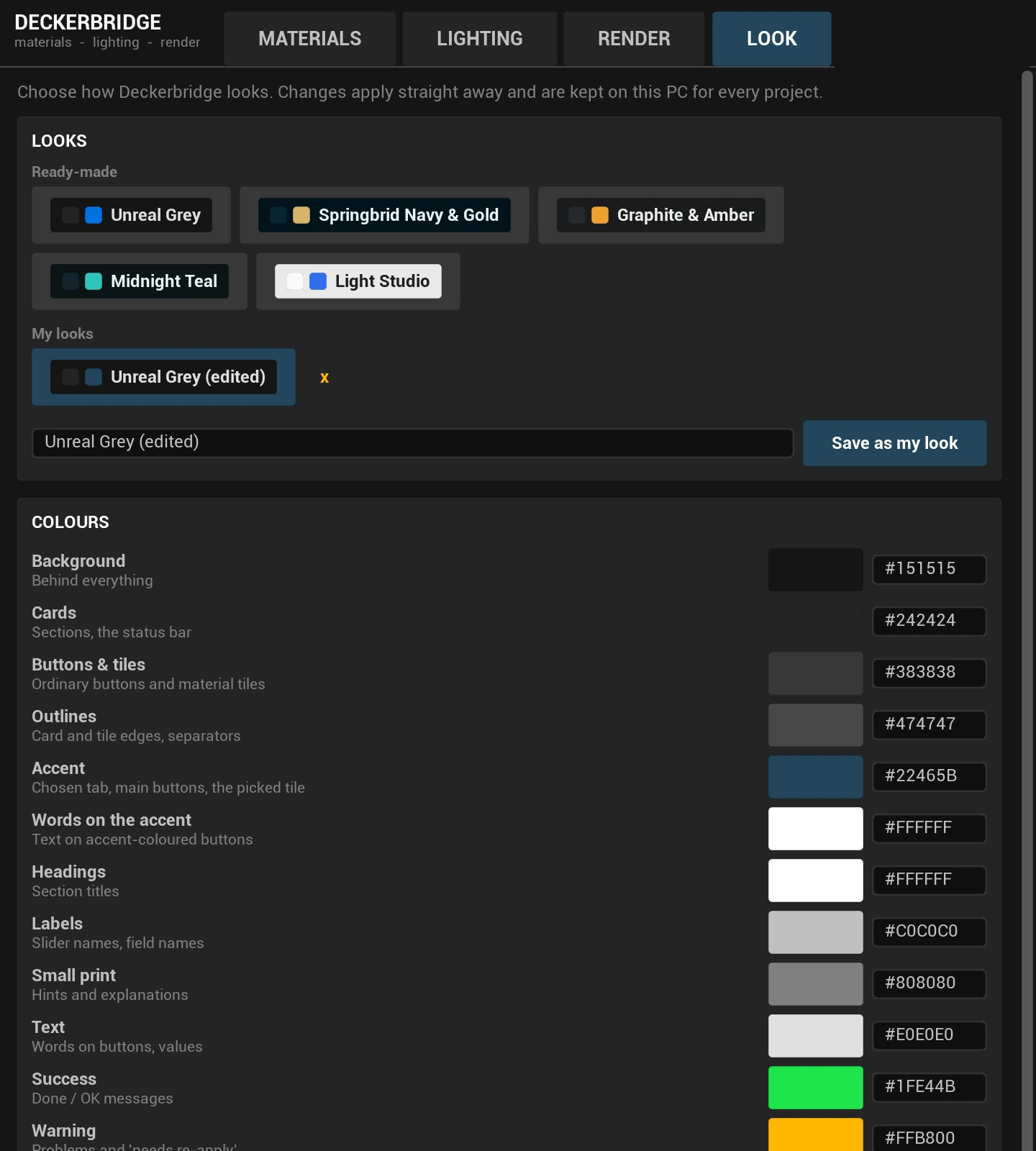Image resolution: width=1036 pixels, height=1151 pixels.
Task: Open the Buttons & tiles colour swatch
Action: click(x=816, y=673)
